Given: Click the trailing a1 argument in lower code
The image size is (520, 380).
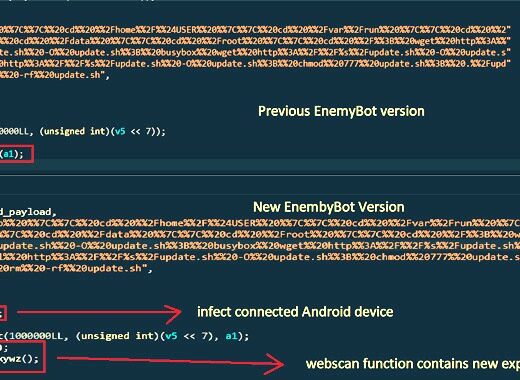Looking at the screenshot, I should click(x=231, y=336).
